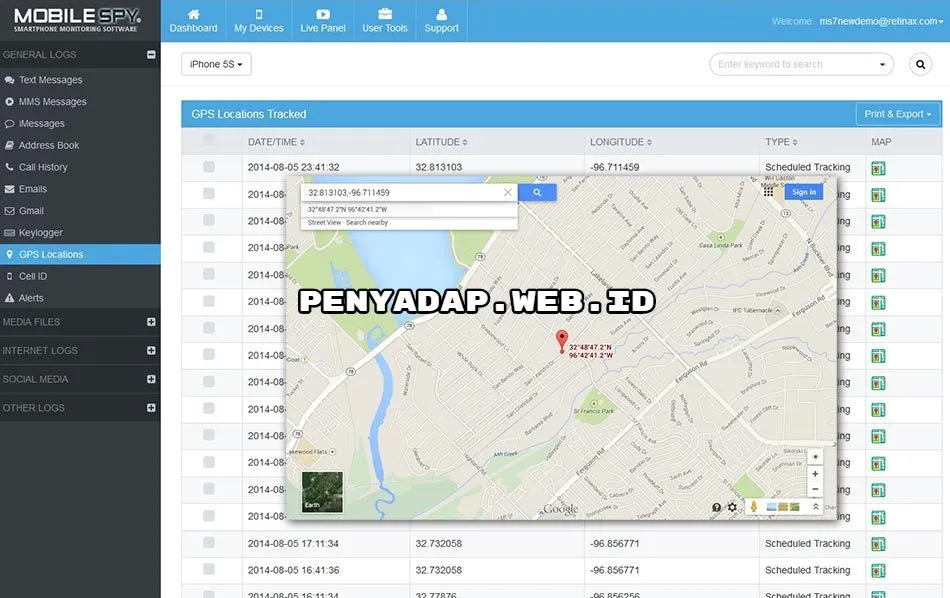The image size is (950, 598).
Task: Select the Street View pegman icon
Action: (x=754, y=507)
